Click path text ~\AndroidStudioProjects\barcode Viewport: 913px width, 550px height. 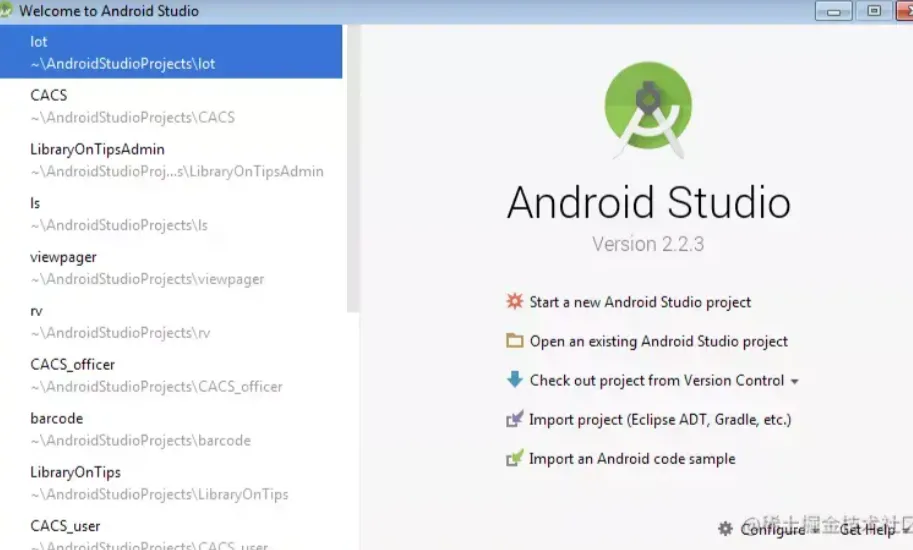(140, 440)
